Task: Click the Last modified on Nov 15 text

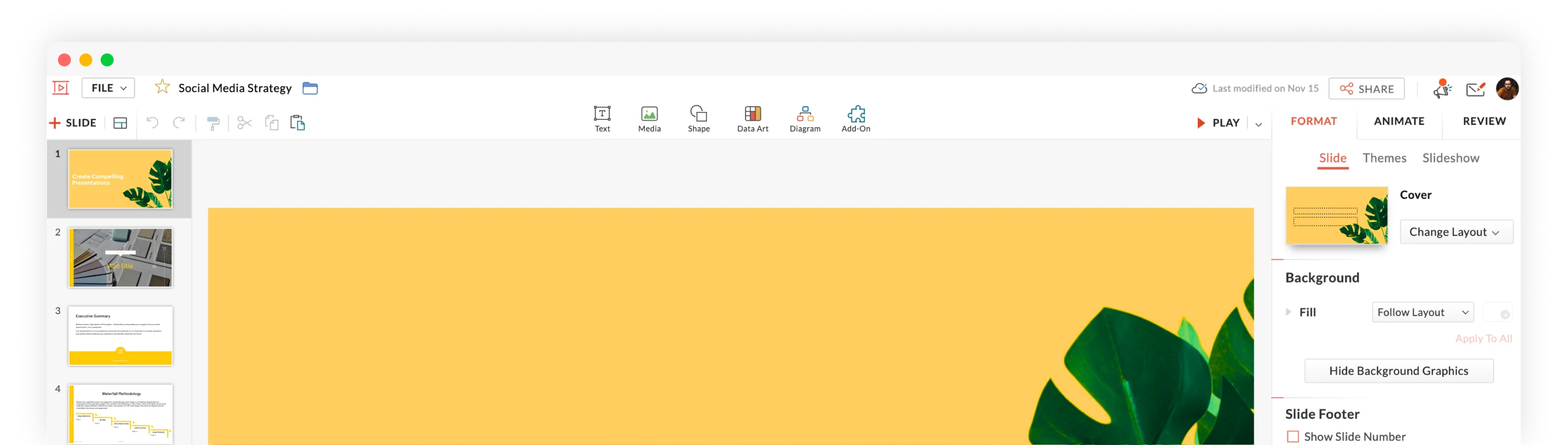Action: coord(1266,88)
